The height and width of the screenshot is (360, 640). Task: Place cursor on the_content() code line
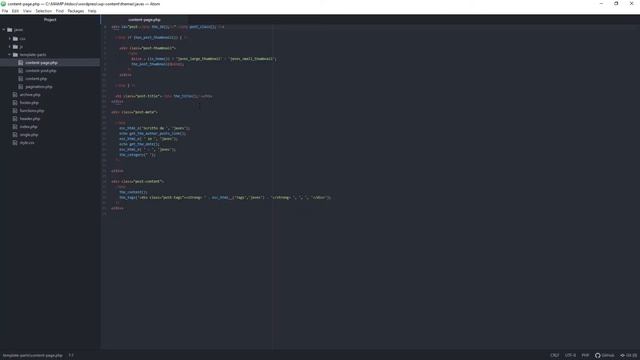[133, 192]
